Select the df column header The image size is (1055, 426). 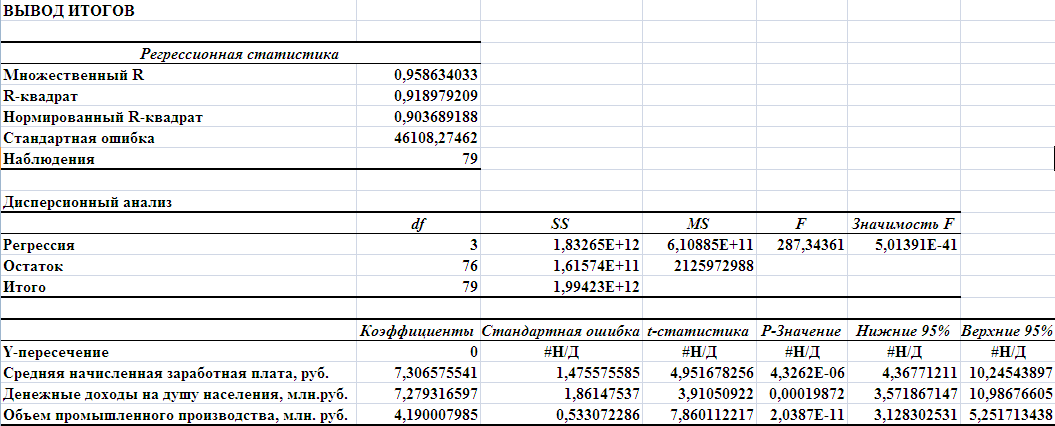pyautogui.click(x=418, y=224)
